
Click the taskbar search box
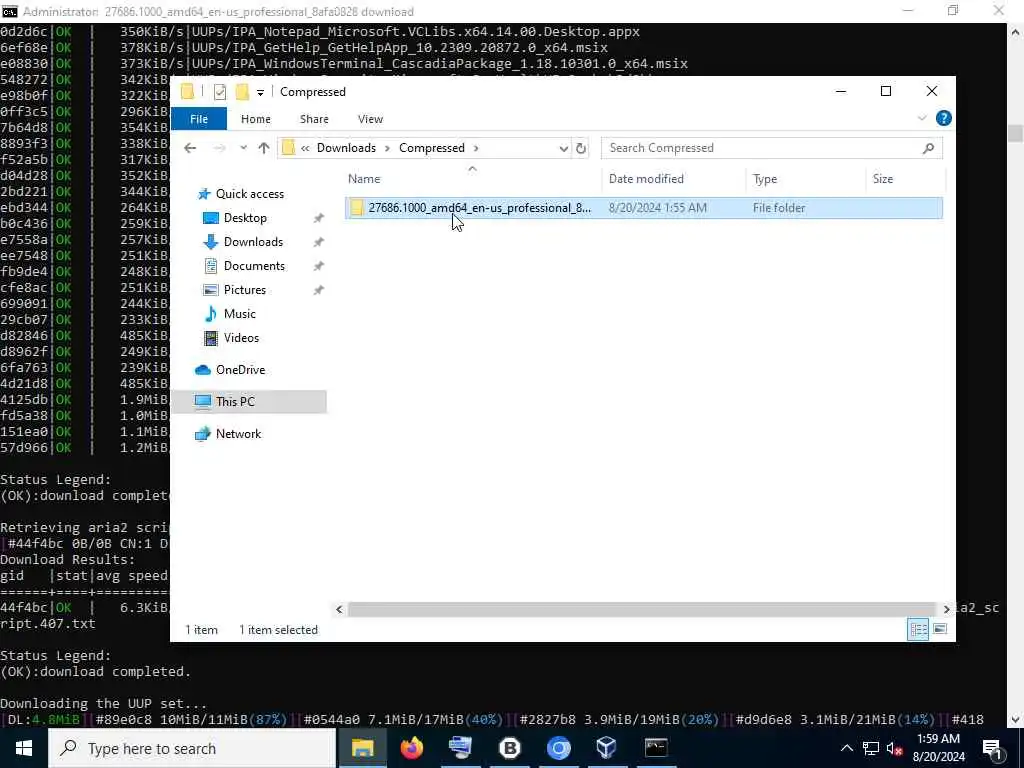192,748
